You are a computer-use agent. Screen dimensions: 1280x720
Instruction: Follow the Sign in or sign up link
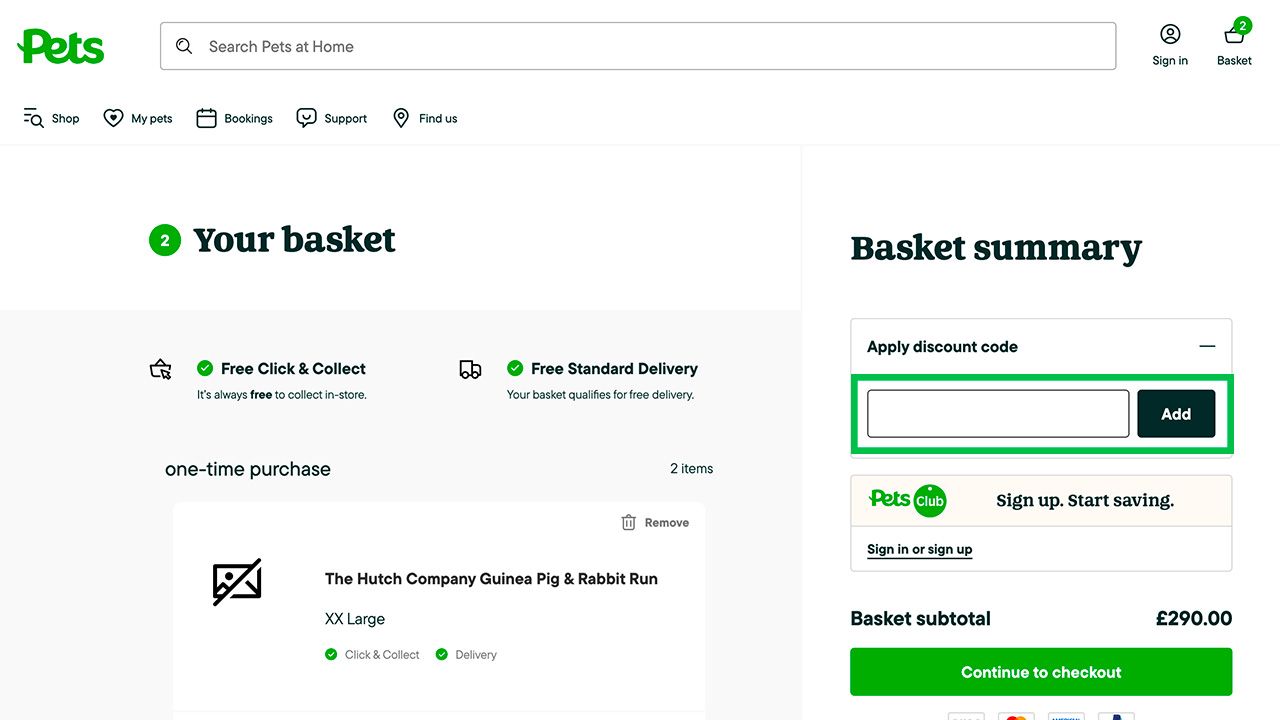click(919, 549)
